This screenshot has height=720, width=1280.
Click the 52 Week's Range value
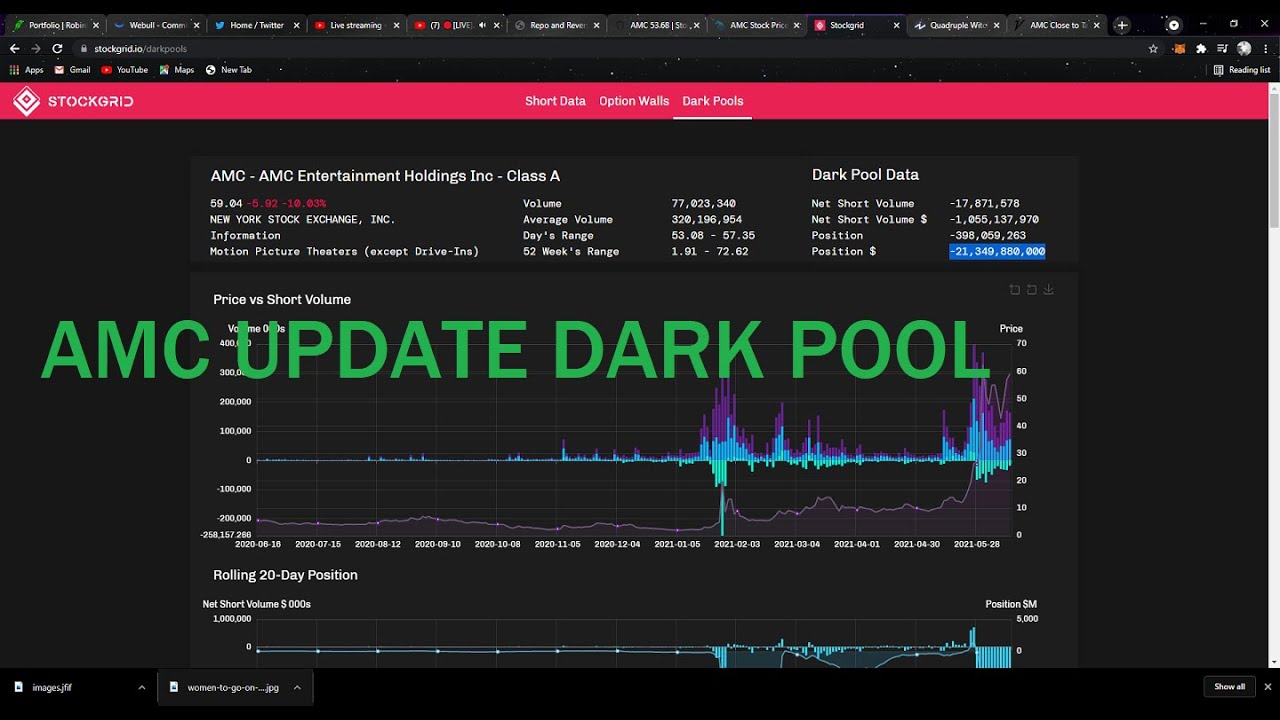[710, 252]
